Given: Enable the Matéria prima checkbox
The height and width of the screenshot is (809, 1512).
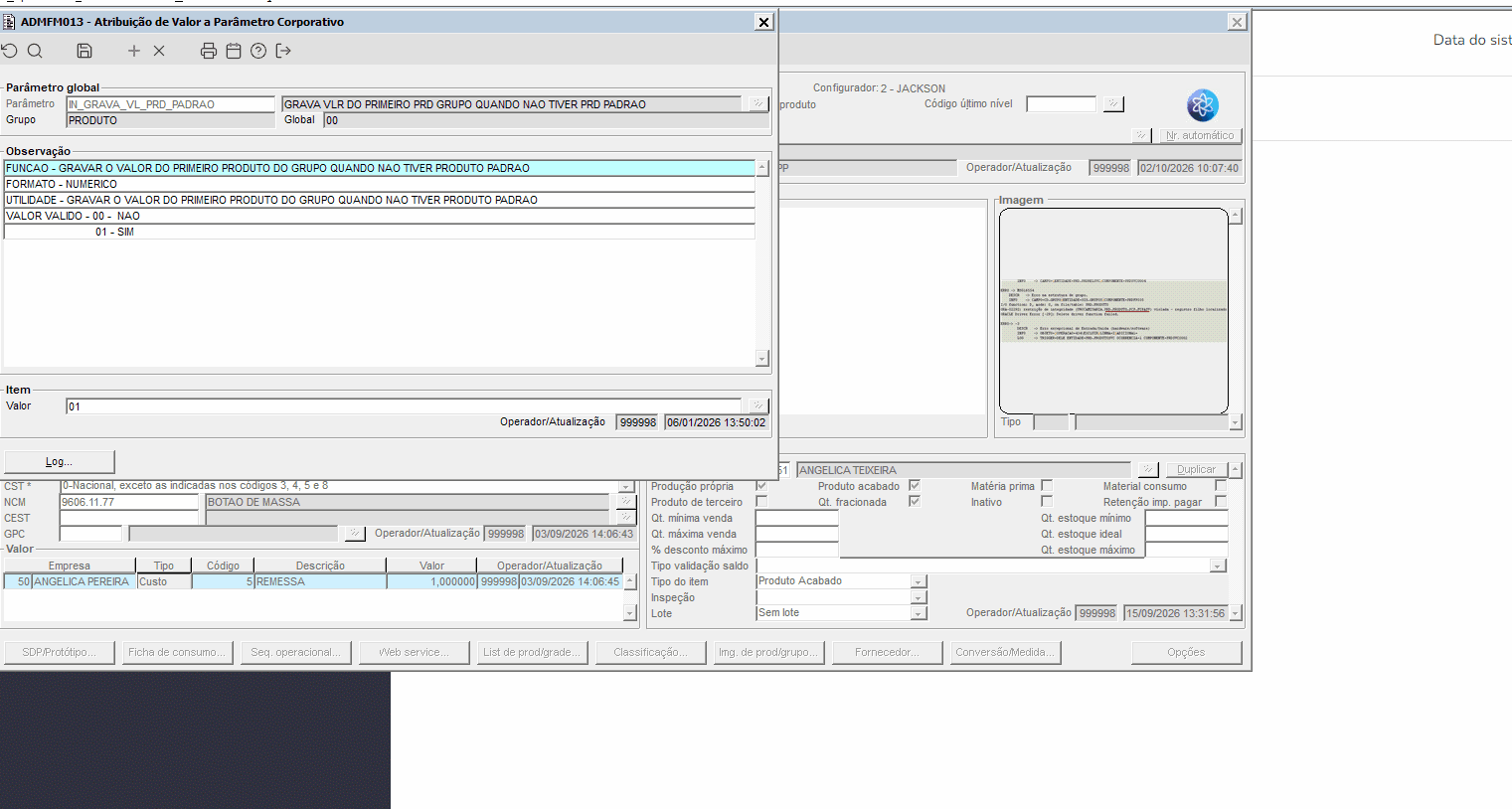Looking at the screenshot, I should pos(1047,486).
